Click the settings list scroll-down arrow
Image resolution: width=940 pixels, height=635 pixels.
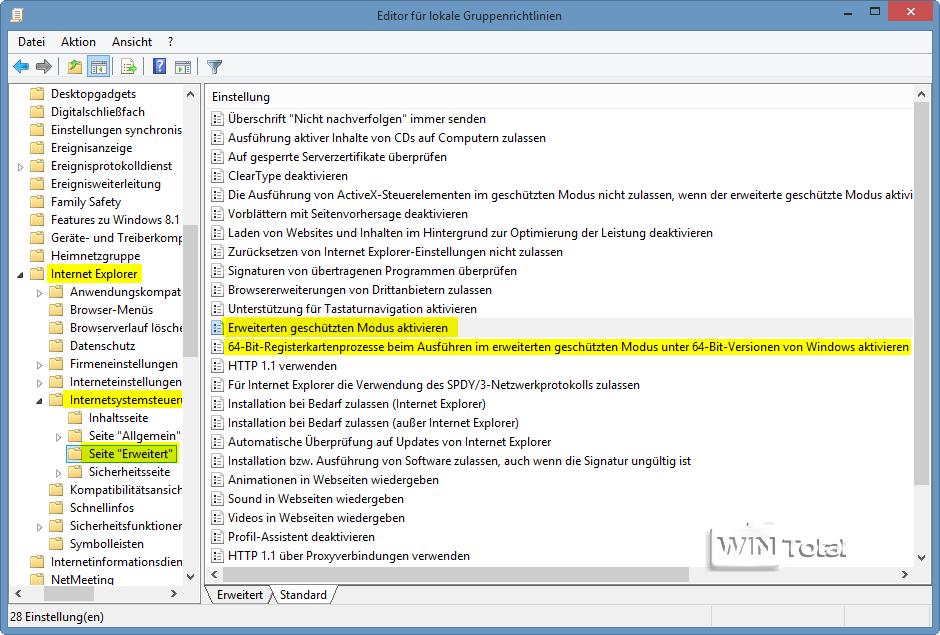[x=921, y=558]
